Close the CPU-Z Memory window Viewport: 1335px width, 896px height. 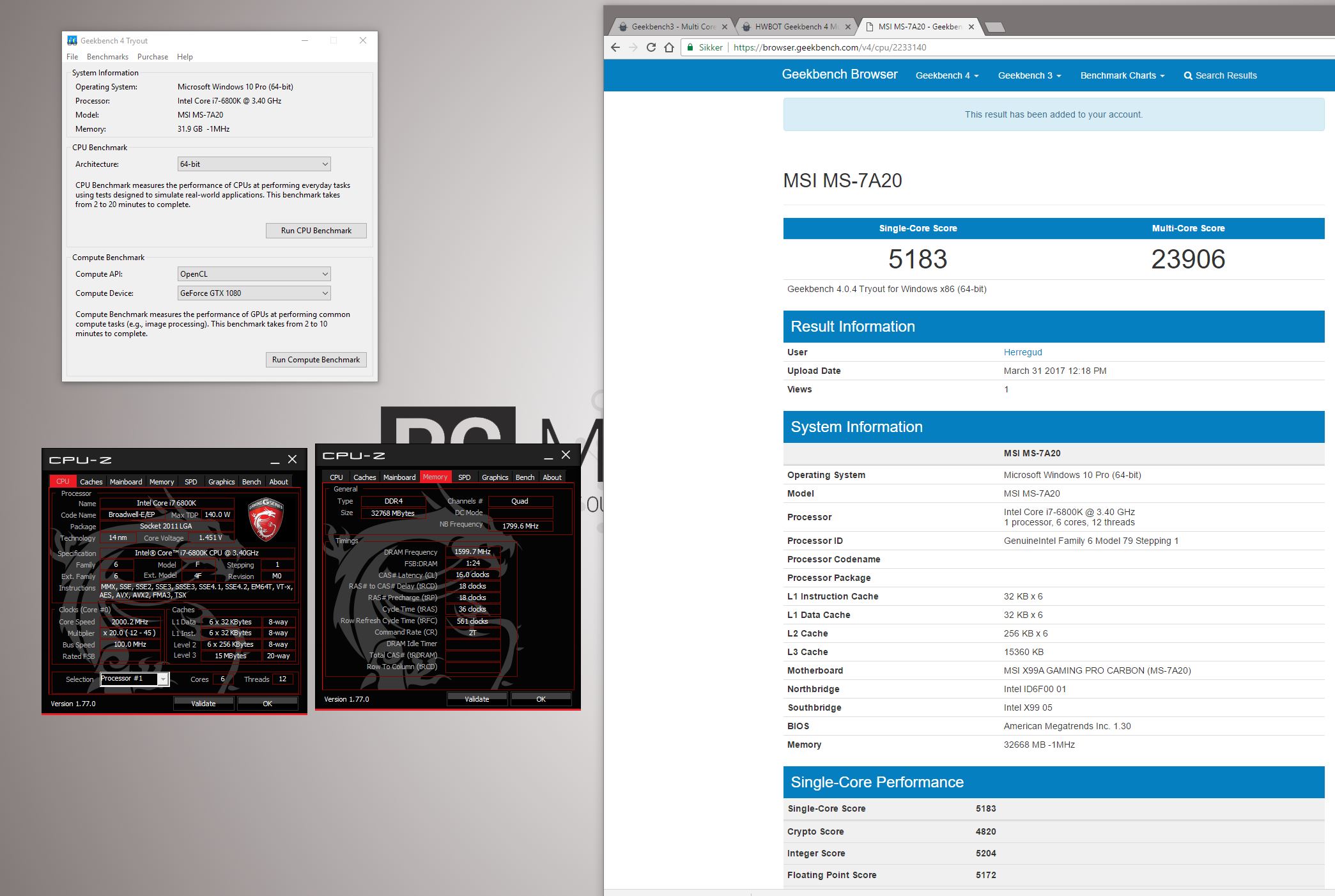[566, 455]
